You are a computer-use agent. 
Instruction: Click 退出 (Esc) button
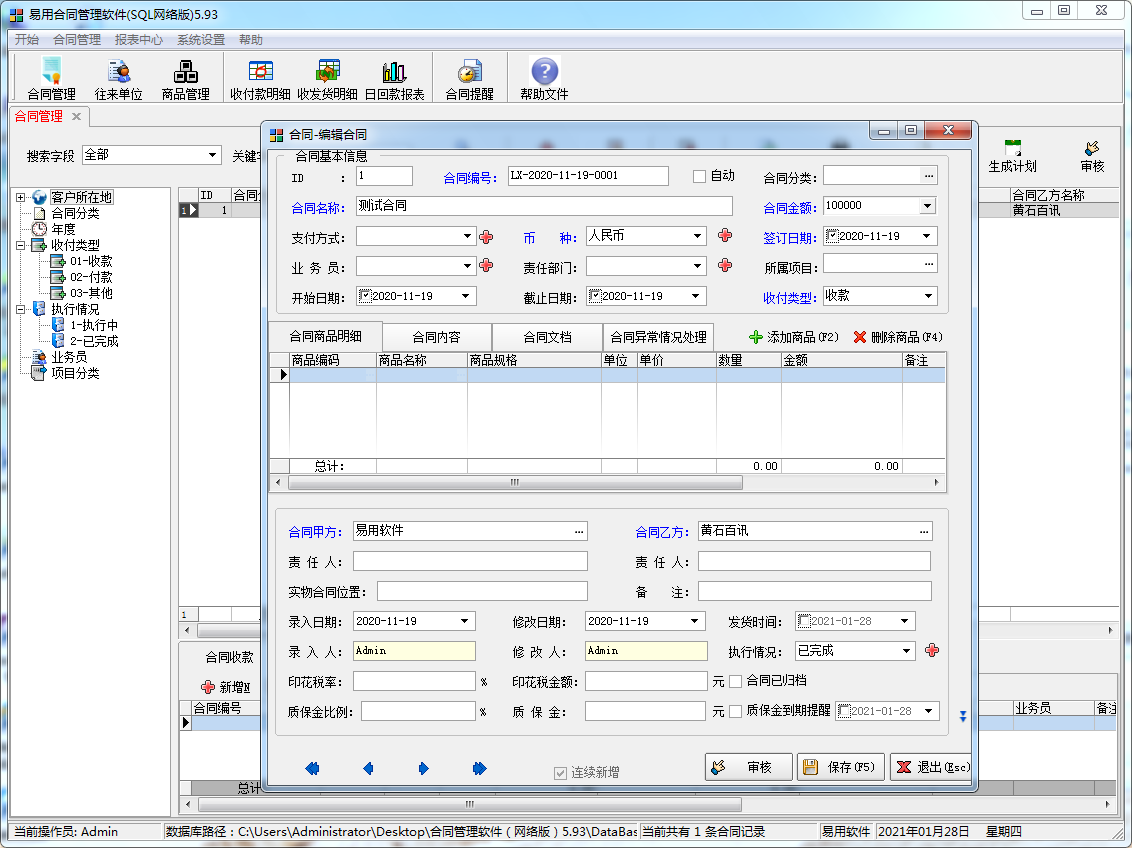point(932,767)
